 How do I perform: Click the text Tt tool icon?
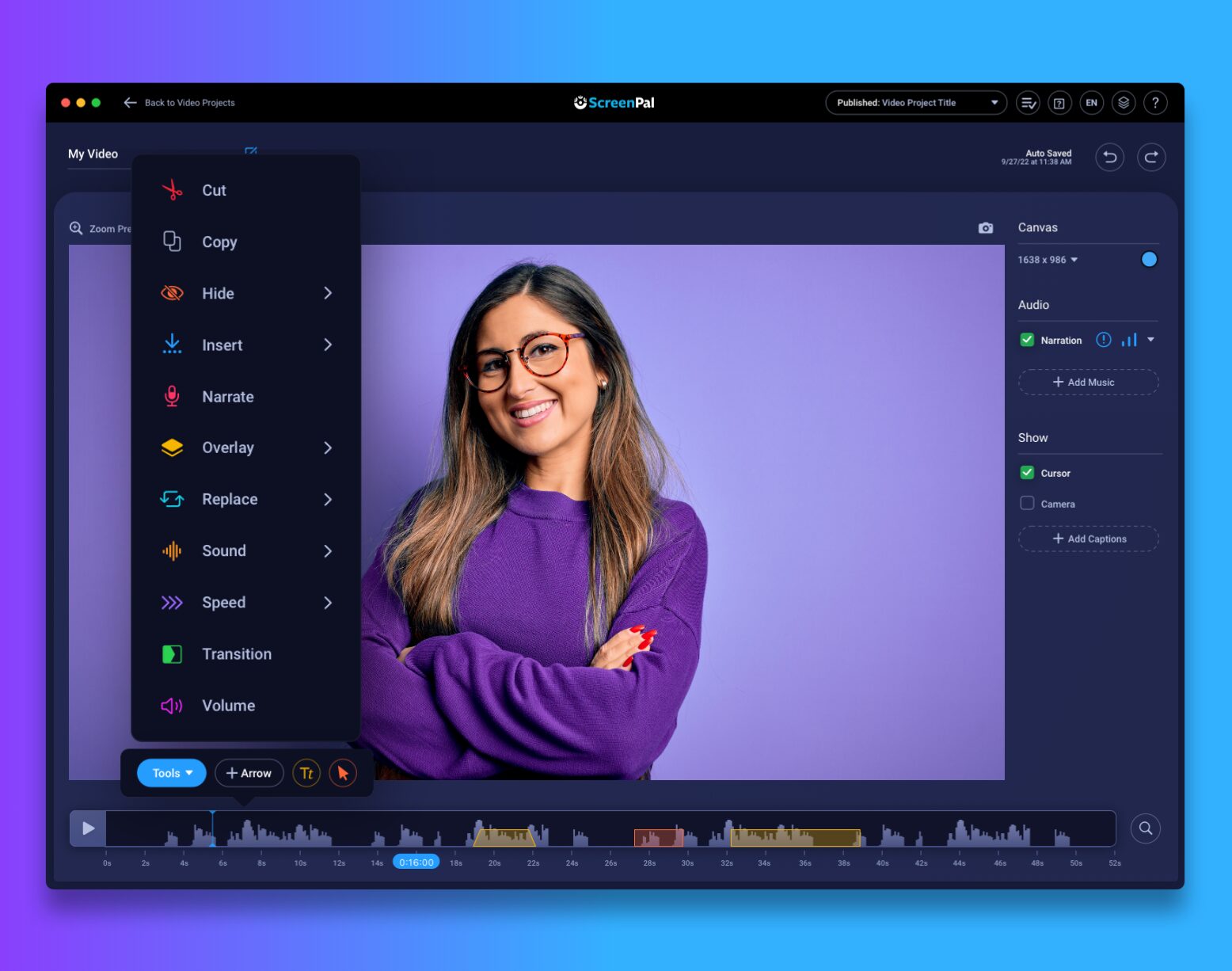[306, 773]
